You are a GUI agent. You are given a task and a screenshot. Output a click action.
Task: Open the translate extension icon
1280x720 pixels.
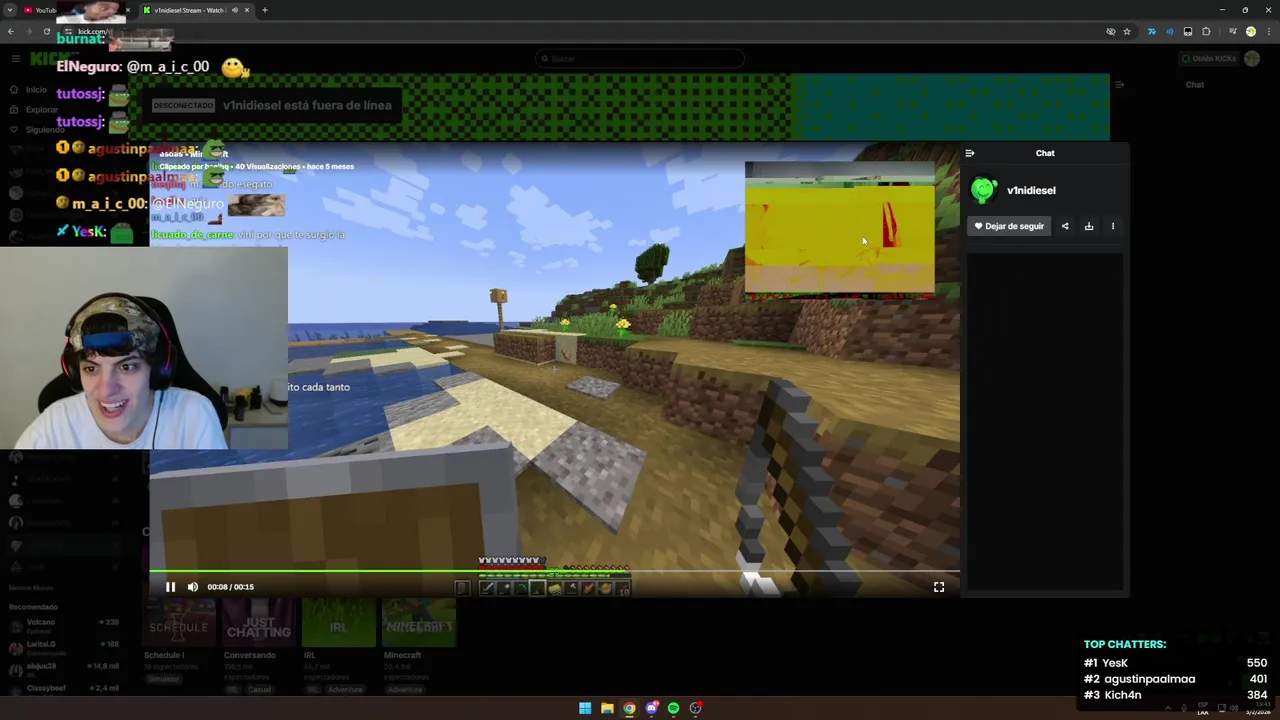click(1151, 31)
